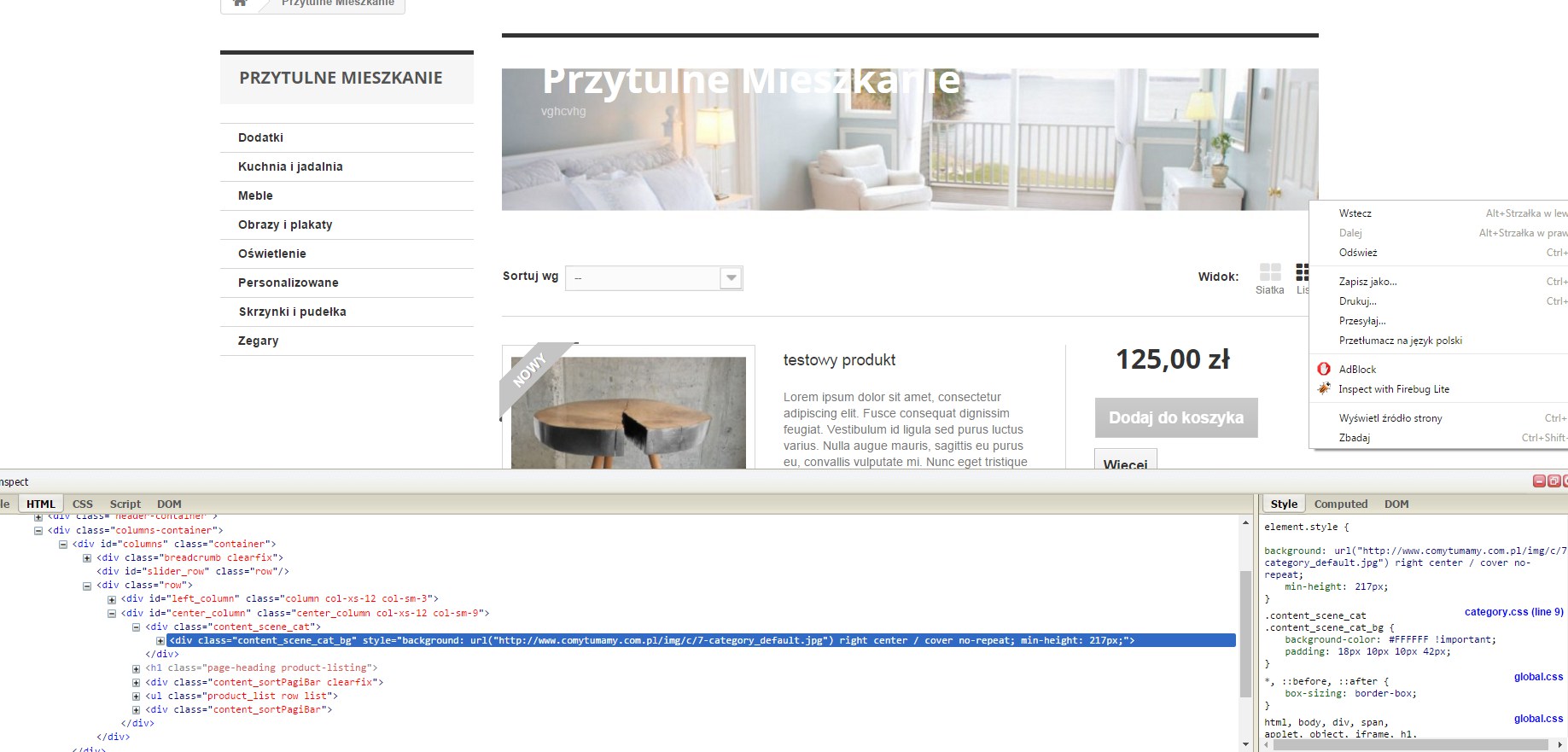Go to Kuchnia i jadalnia category
Screen dimensions: 1568x752
click(290, 166)
